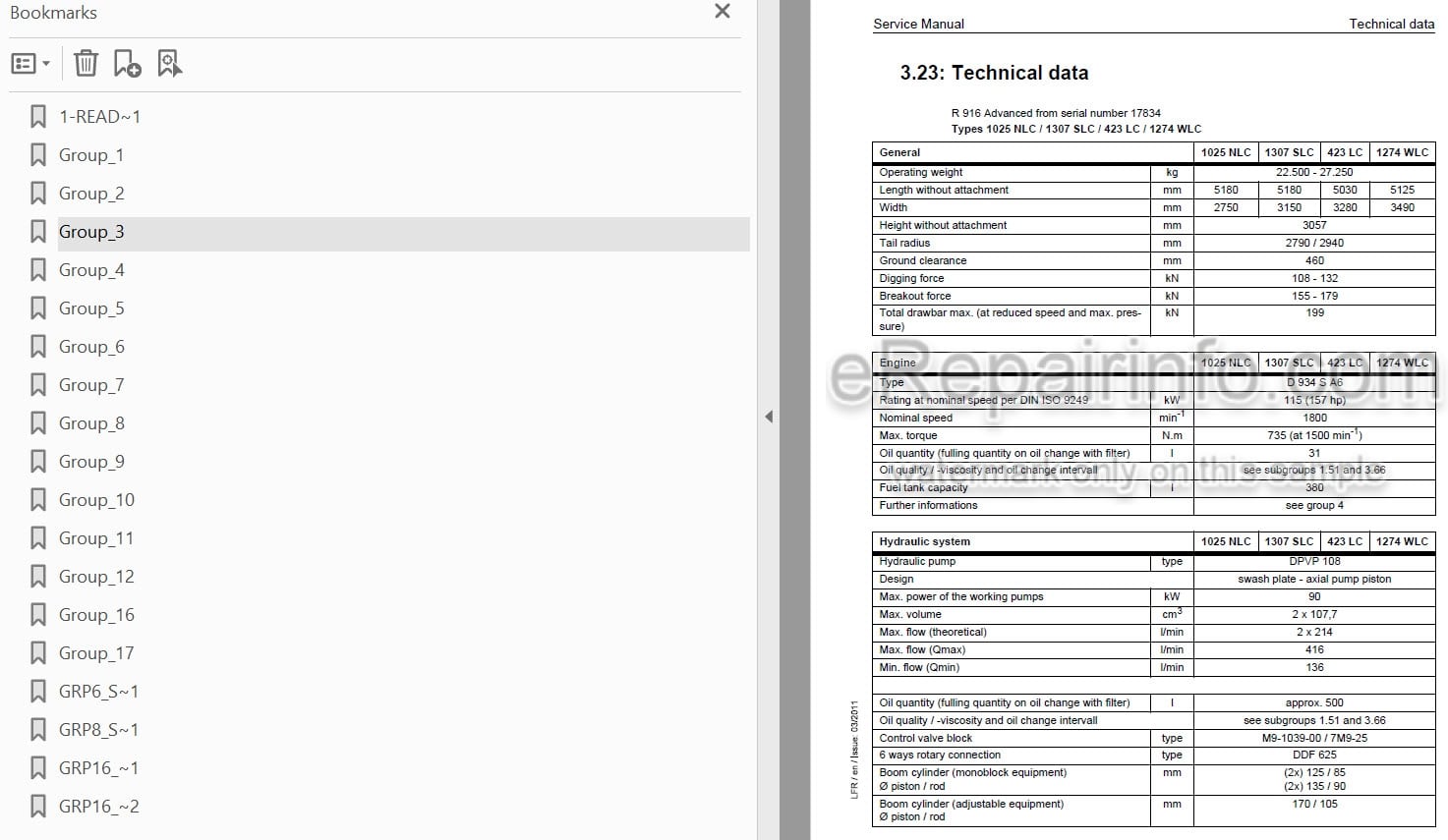Find the current bookmark icon
Screen dimensions: 1448x840
coord(169,64)
